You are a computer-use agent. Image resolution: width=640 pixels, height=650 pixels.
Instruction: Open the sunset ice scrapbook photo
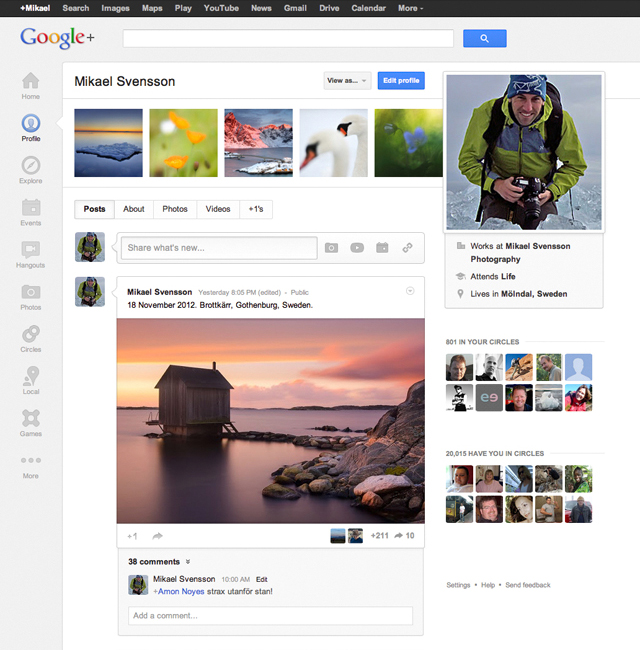(x=109, y=143)
